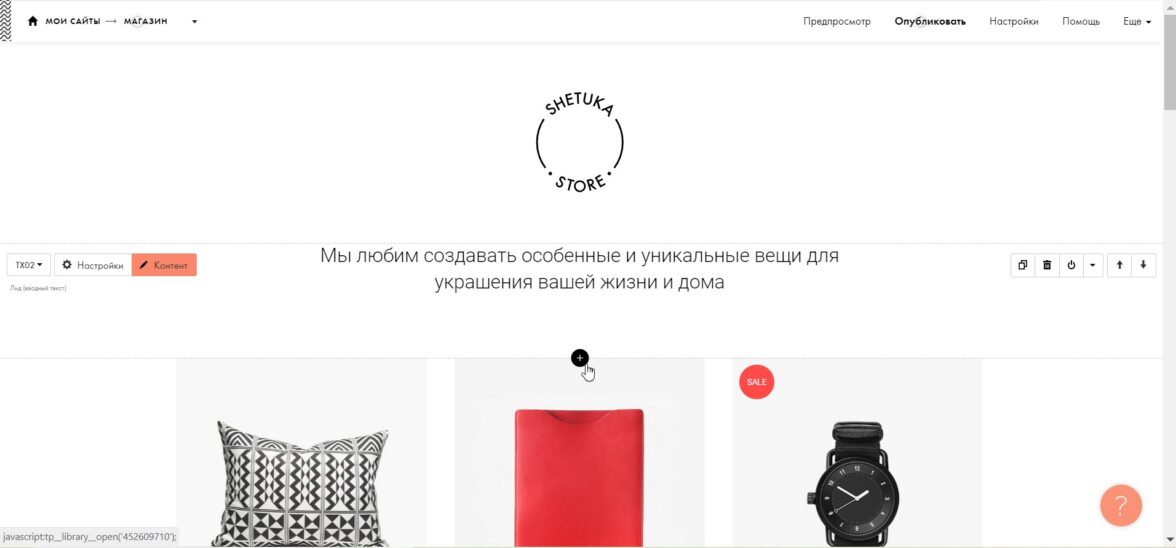
Task: Click Опубликовать in the top menu
Action: click(930, 22)
